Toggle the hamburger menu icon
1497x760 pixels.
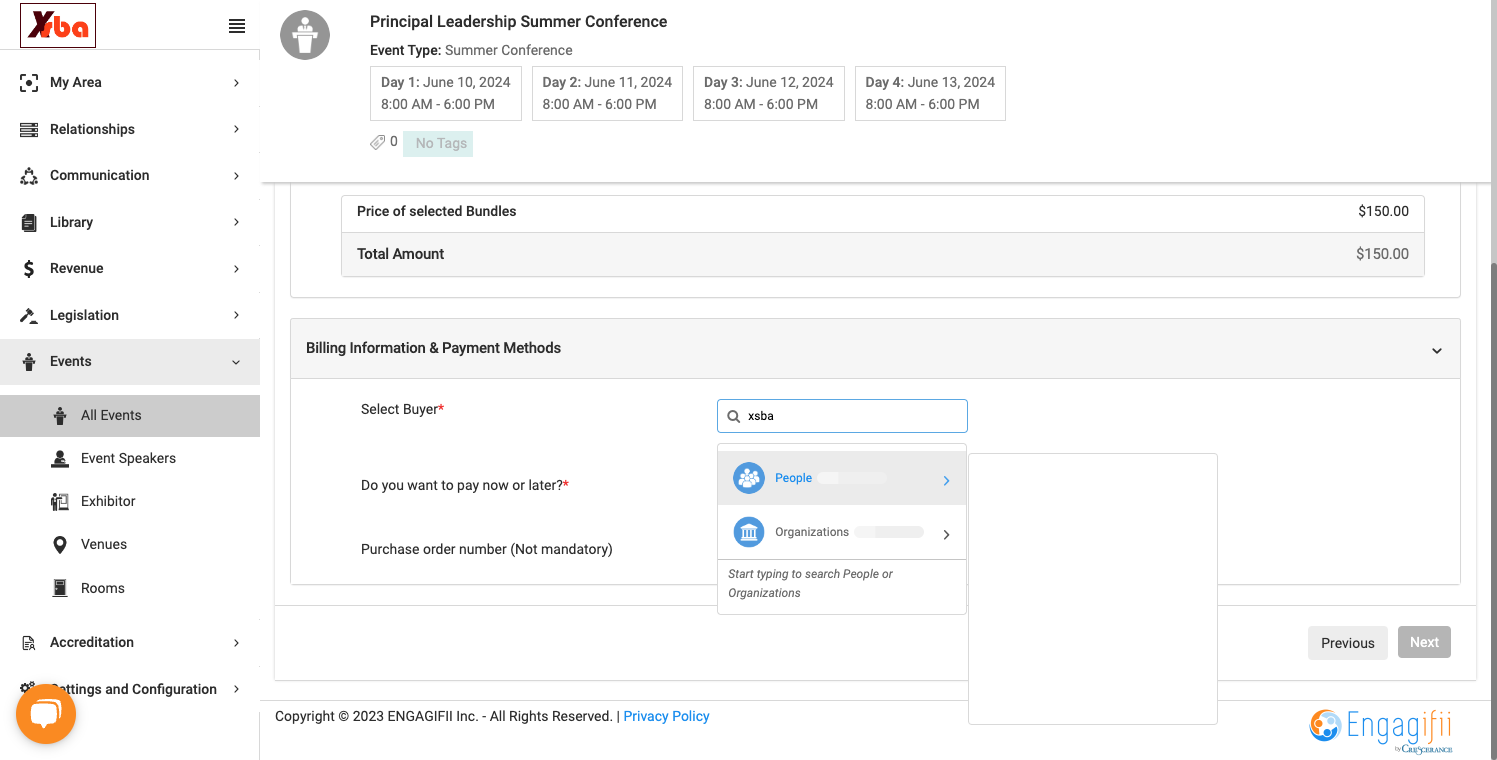coord(237,27)
